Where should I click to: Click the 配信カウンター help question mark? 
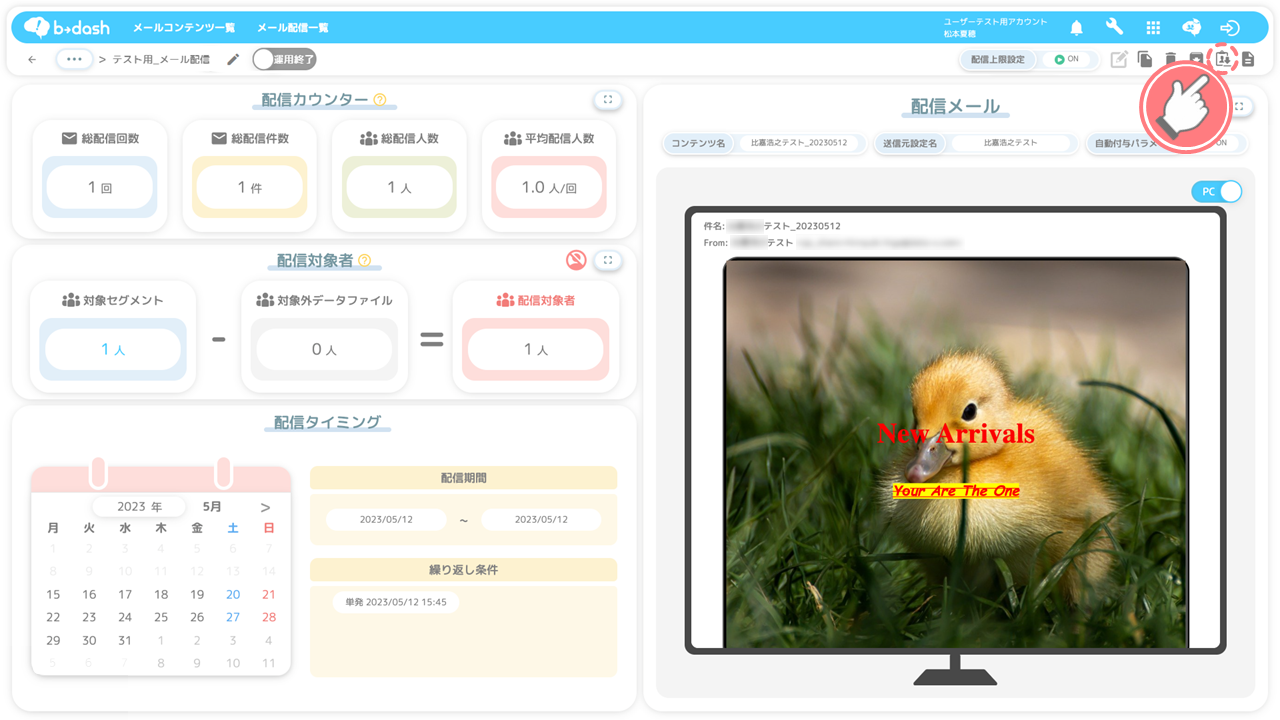point(379,100)
